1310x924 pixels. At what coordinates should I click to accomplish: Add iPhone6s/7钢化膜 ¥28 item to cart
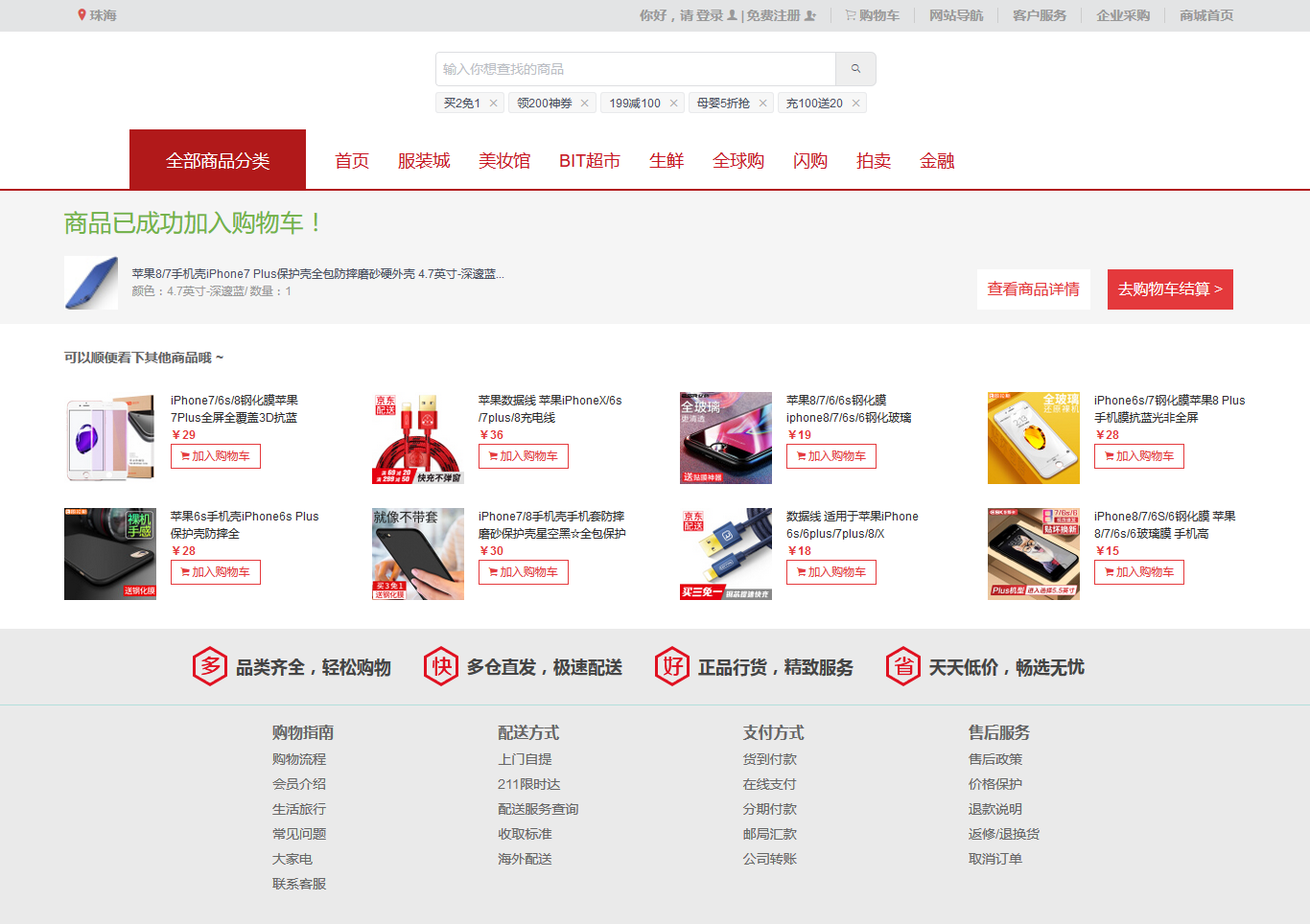click(1139, 456)
